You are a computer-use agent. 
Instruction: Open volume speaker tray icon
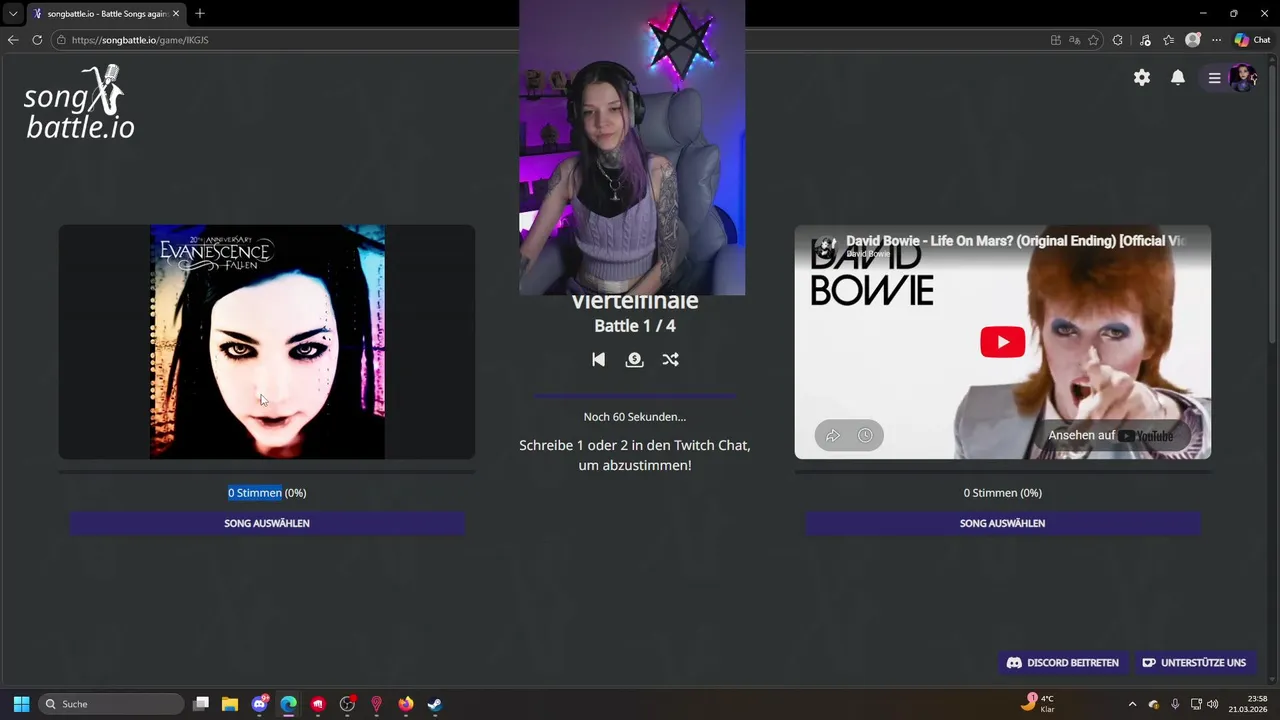coord(1213,704)
